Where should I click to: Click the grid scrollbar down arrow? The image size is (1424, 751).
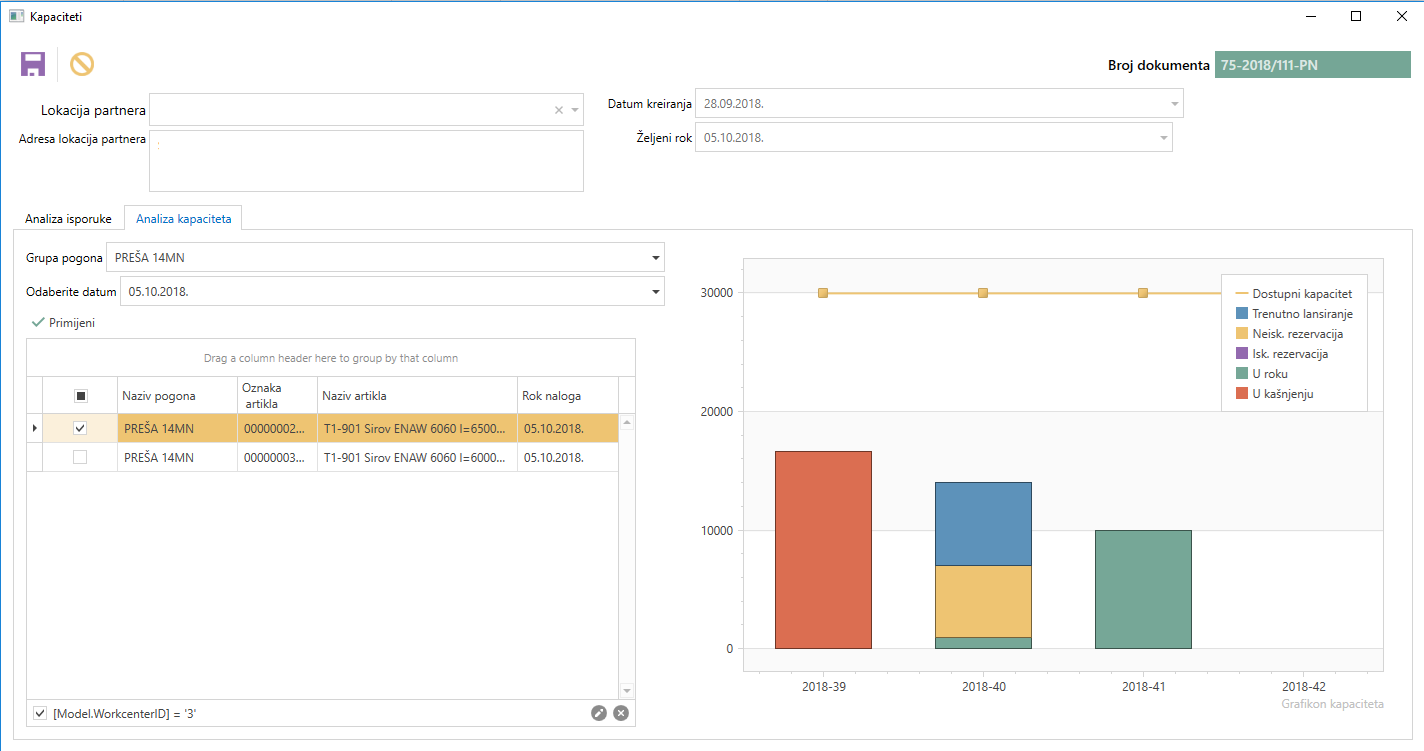(627, 691)
